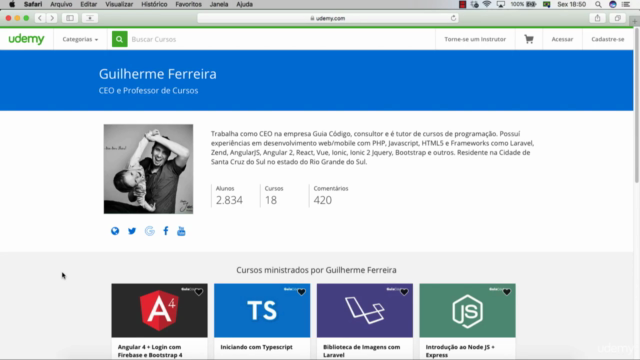Viewport: 640px width, 360px height.
Task: Toggle the Safari sidebar button
Action: pyautogui.click(x=70, y=18)
